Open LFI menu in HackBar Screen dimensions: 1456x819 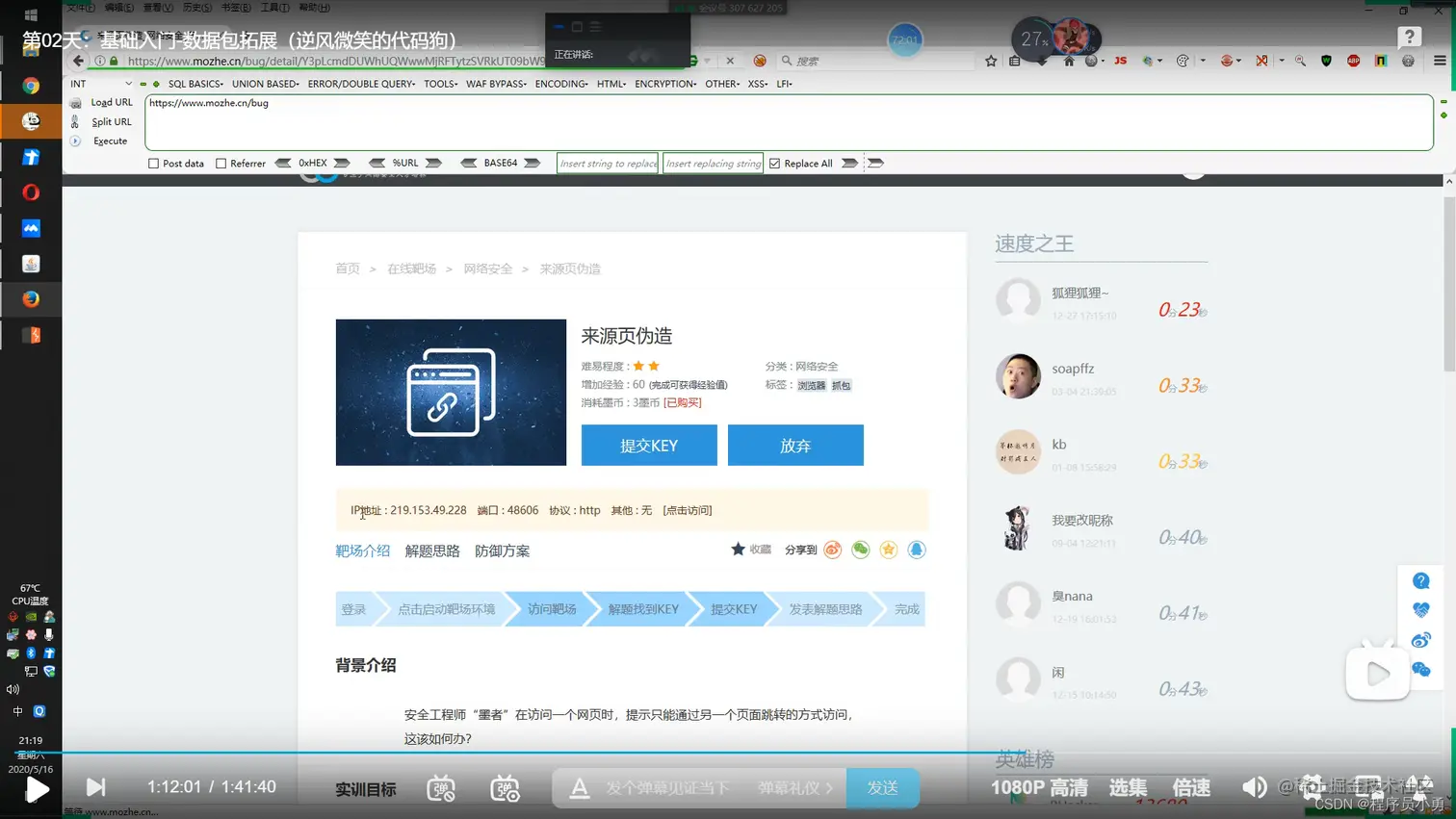tap(784, 84)
